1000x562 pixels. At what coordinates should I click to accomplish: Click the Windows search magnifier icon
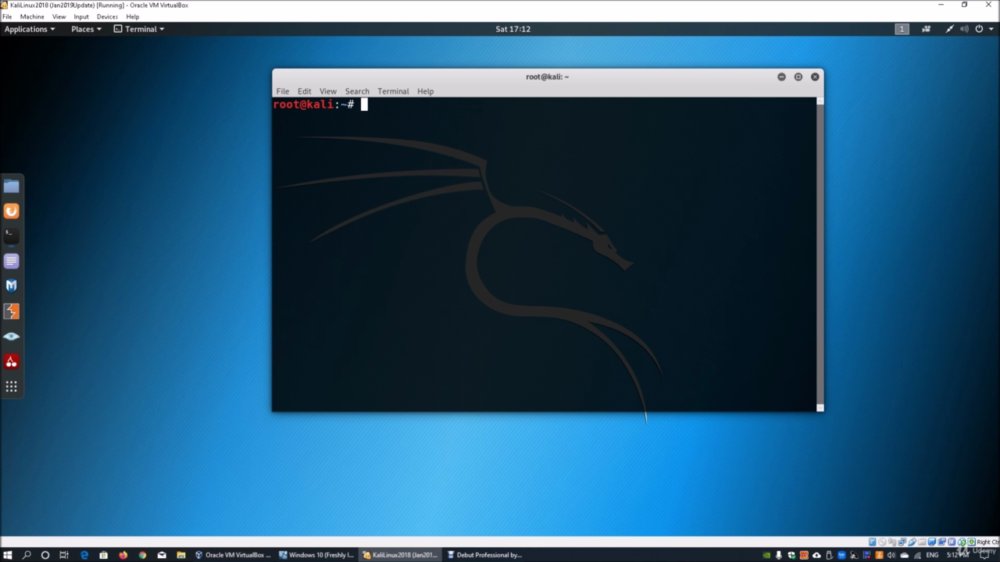[27, 555]
